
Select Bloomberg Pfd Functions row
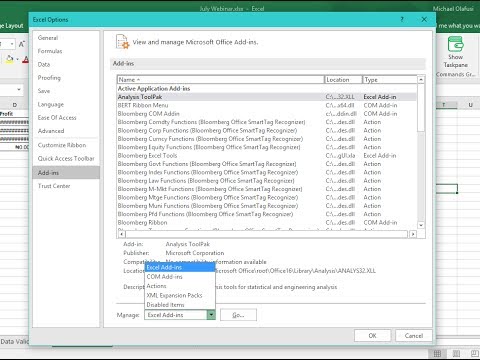[x=267, y=214]
